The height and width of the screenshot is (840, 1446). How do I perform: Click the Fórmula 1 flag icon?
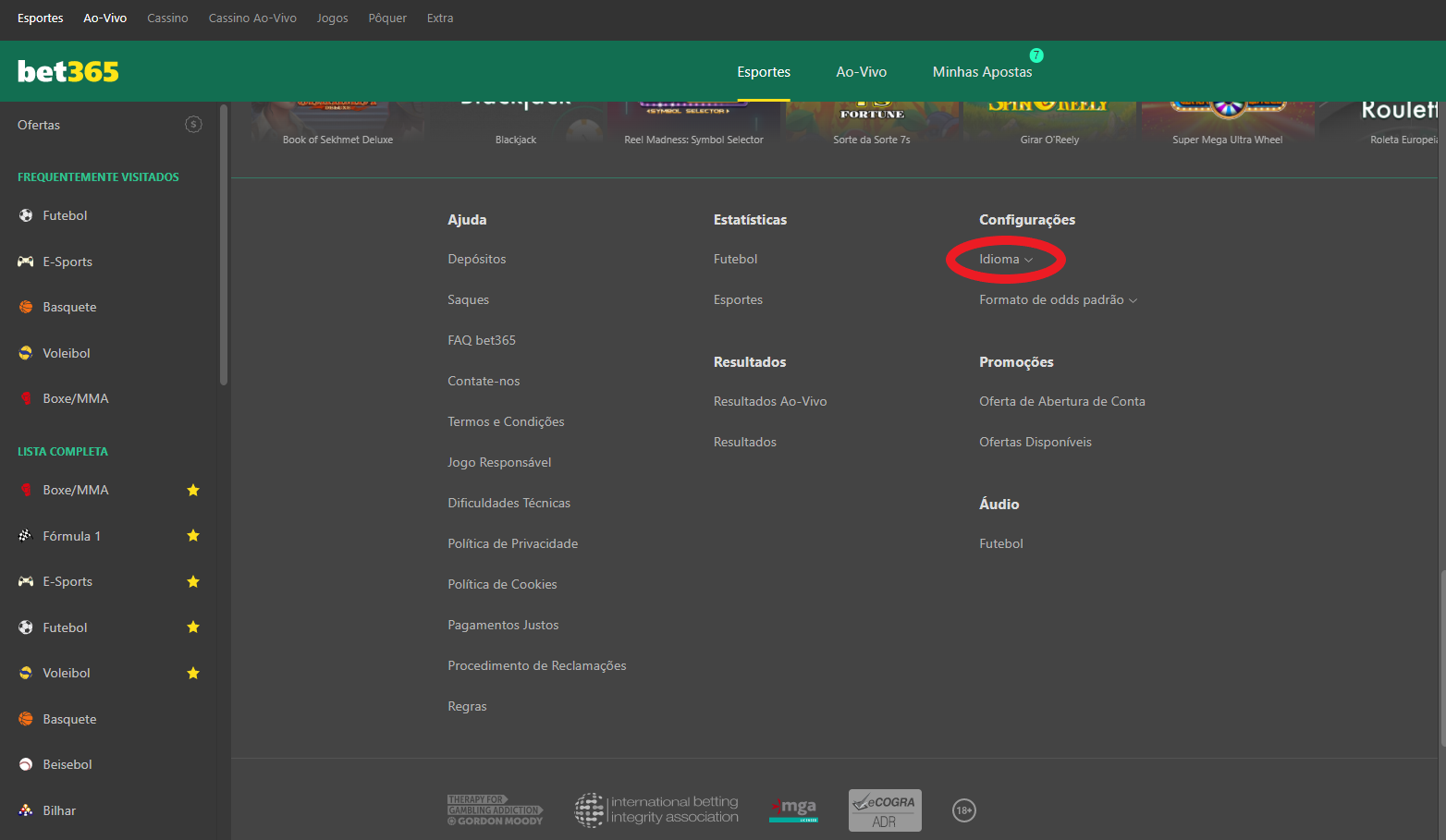pos(26,535)
